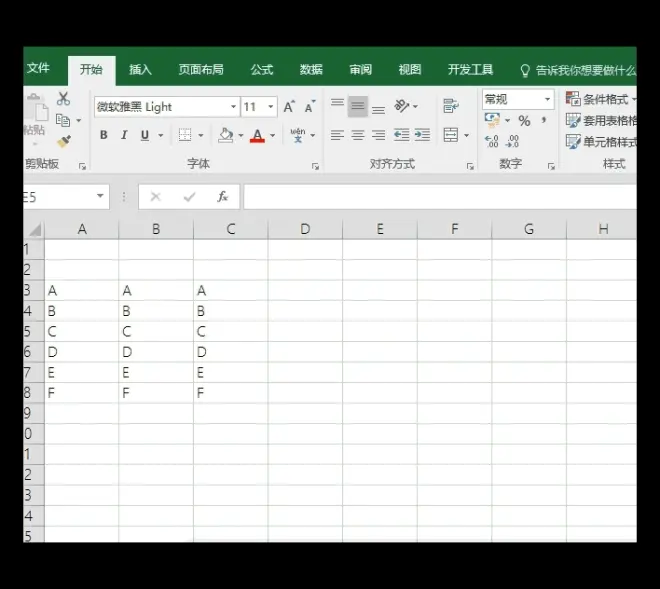Open the 文件 menu button
This screenshot has width=660, height=589.
pyautogui.click(x=38, y=69)
